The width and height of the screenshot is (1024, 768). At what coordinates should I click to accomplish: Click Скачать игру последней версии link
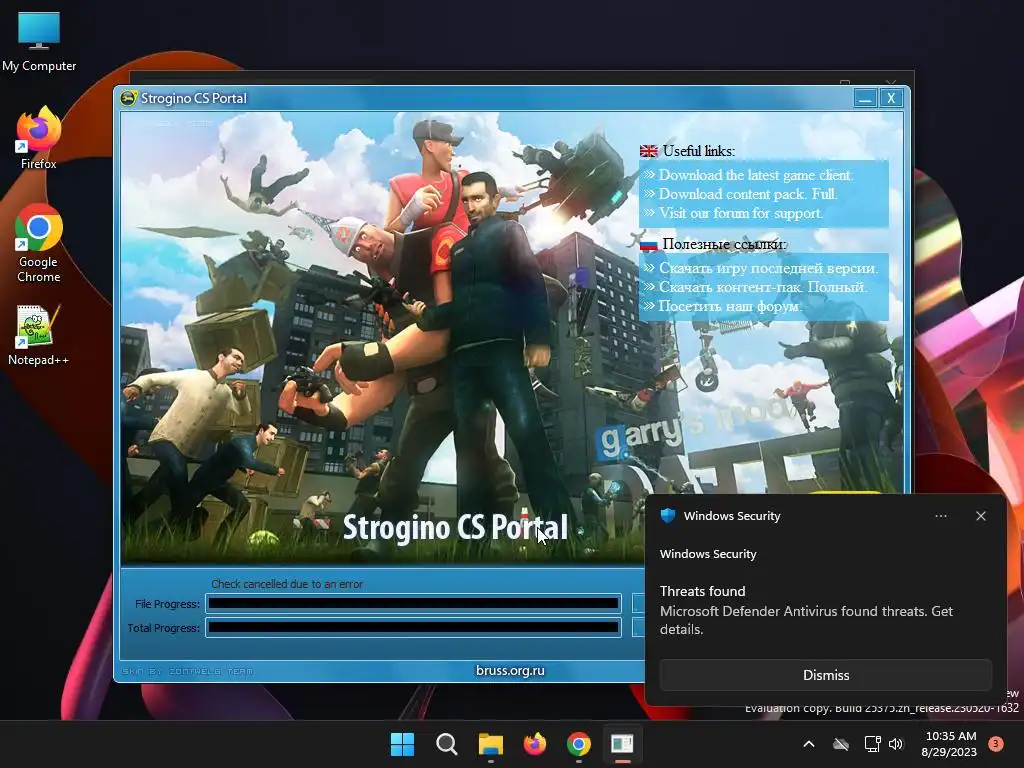(768, 268)
